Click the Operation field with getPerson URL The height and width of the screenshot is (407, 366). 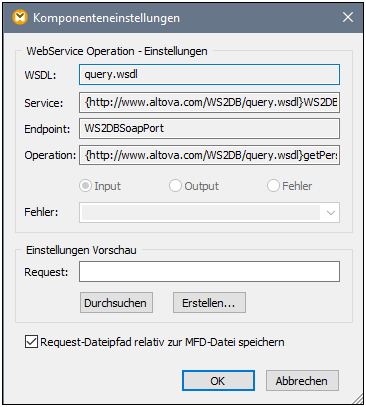click(209, 155)
